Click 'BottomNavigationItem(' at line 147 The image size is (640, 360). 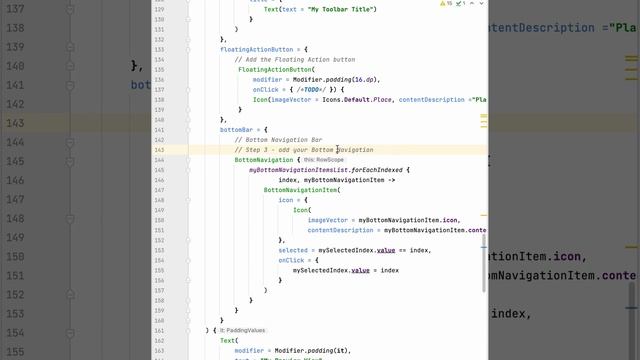click(x=302, y=190)
